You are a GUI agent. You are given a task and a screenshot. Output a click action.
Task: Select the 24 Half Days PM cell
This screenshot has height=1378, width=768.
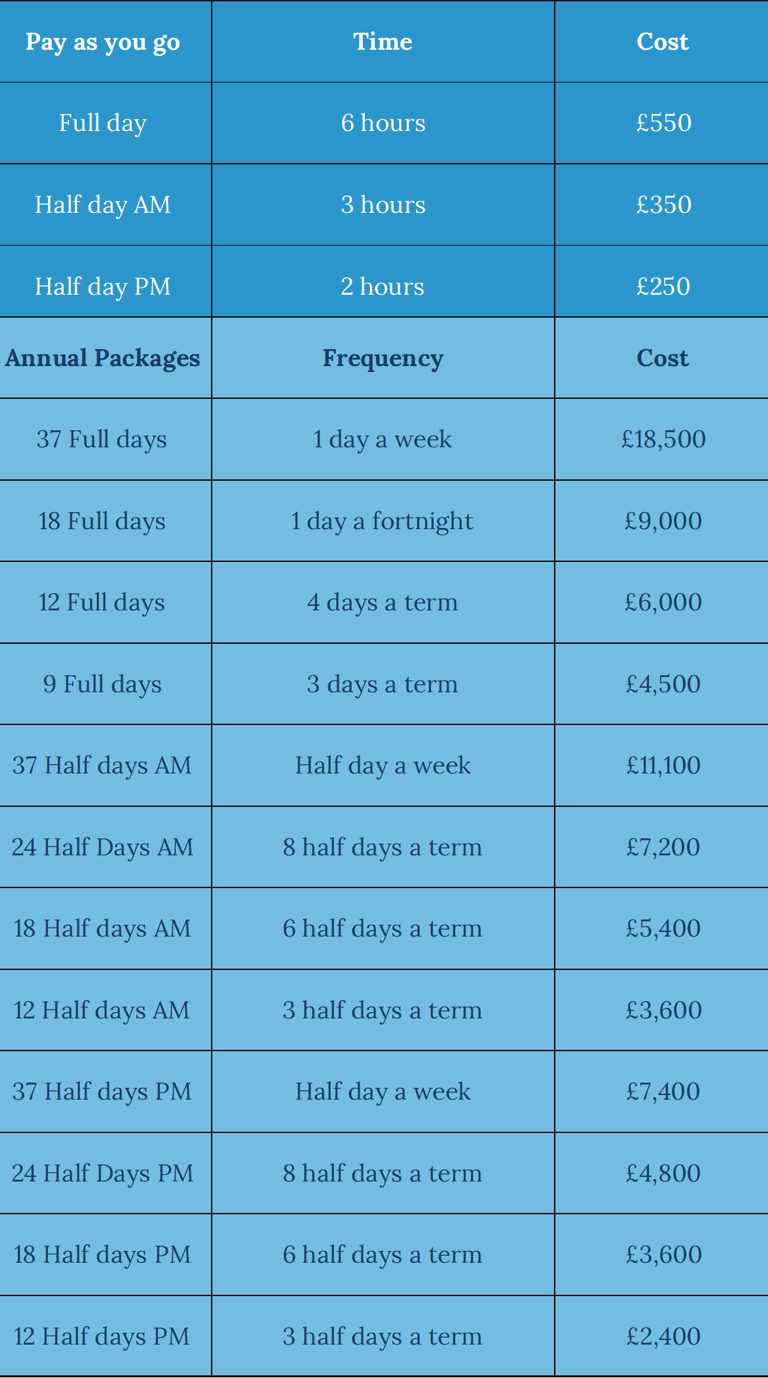105,1173
